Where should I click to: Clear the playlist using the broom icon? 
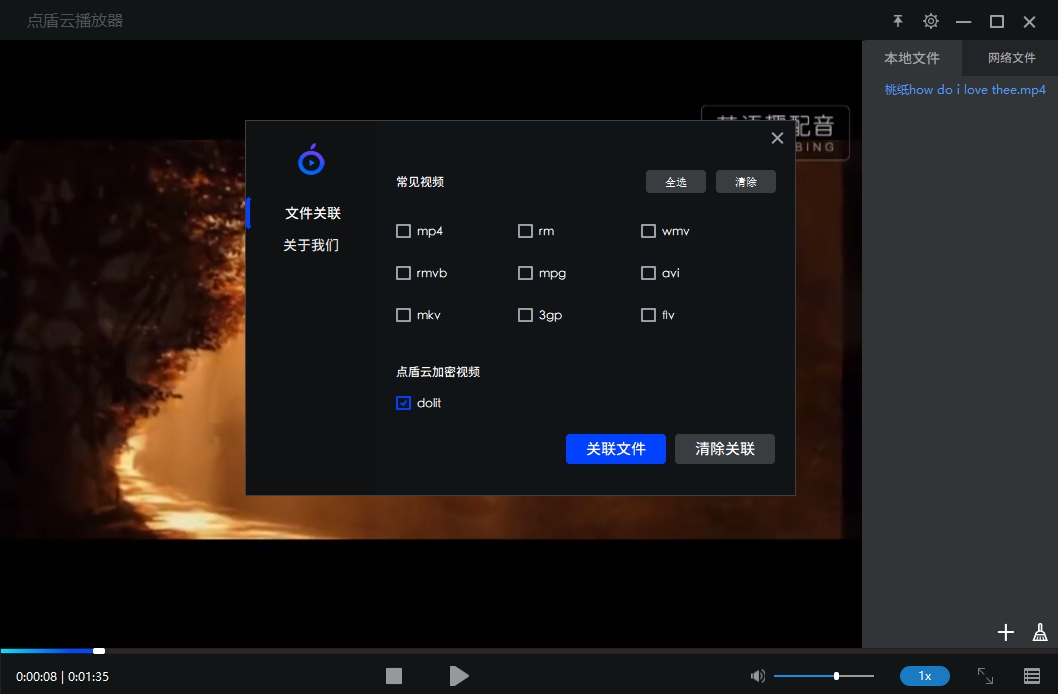coord(1039,632)
